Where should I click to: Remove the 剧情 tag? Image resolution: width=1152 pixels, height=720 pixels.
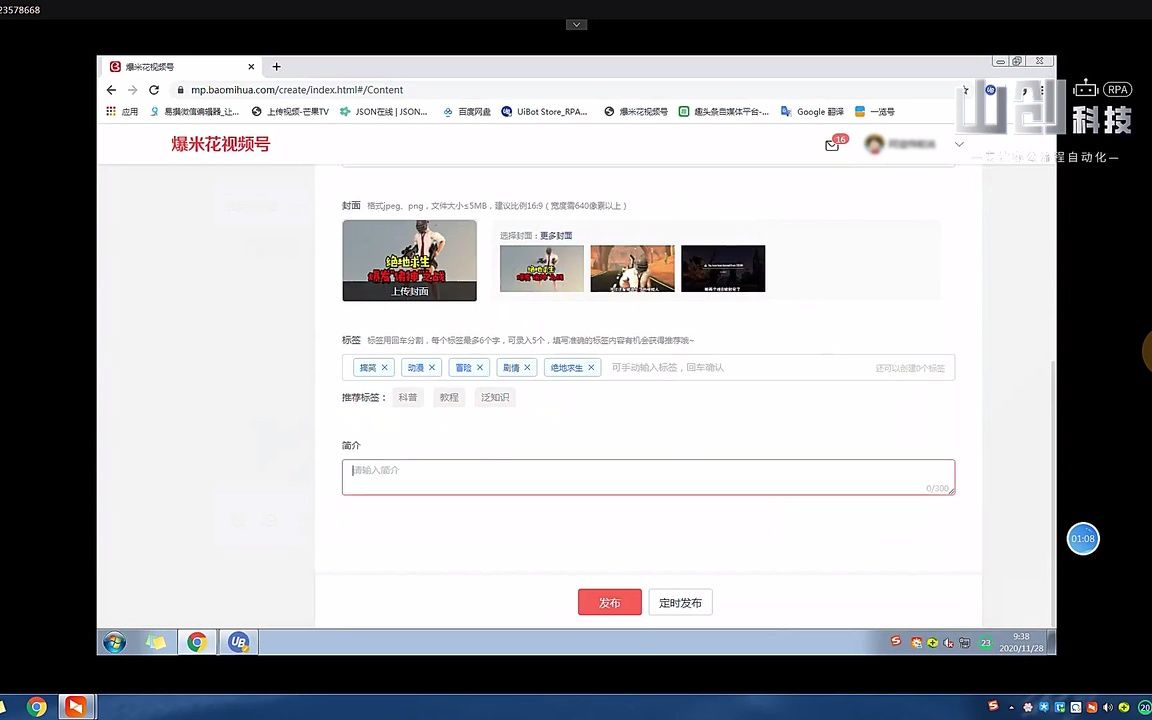point(527,367)
